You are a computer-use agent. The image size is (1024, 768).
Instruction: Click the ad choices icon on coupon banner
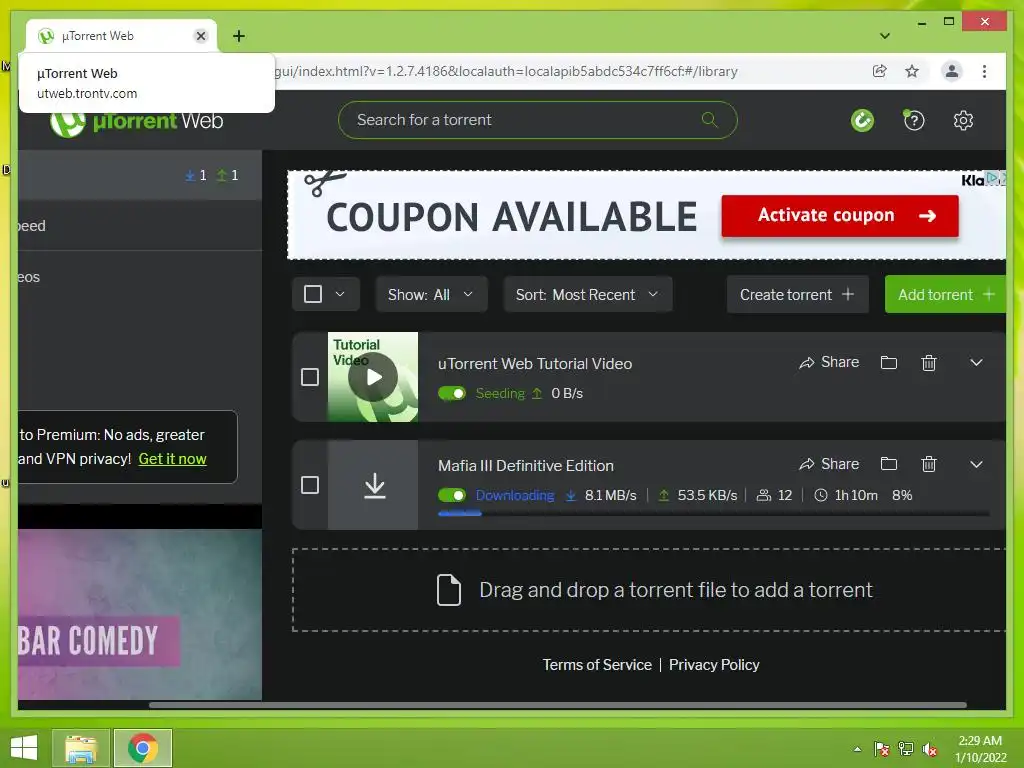pos(993,178)
